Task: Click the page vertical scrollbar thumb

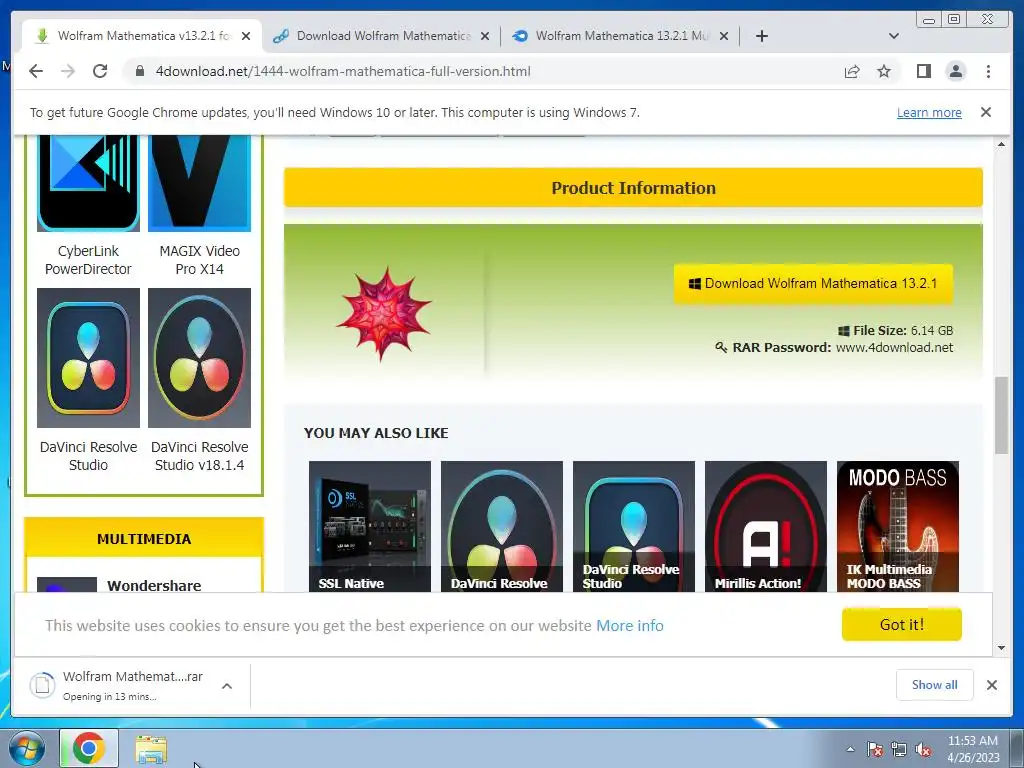Action: click(1001, 415)
